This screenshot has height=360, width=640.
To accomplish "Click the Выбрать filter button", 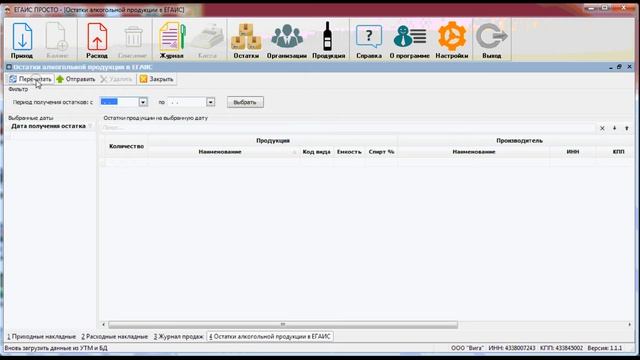I will 245,102.
